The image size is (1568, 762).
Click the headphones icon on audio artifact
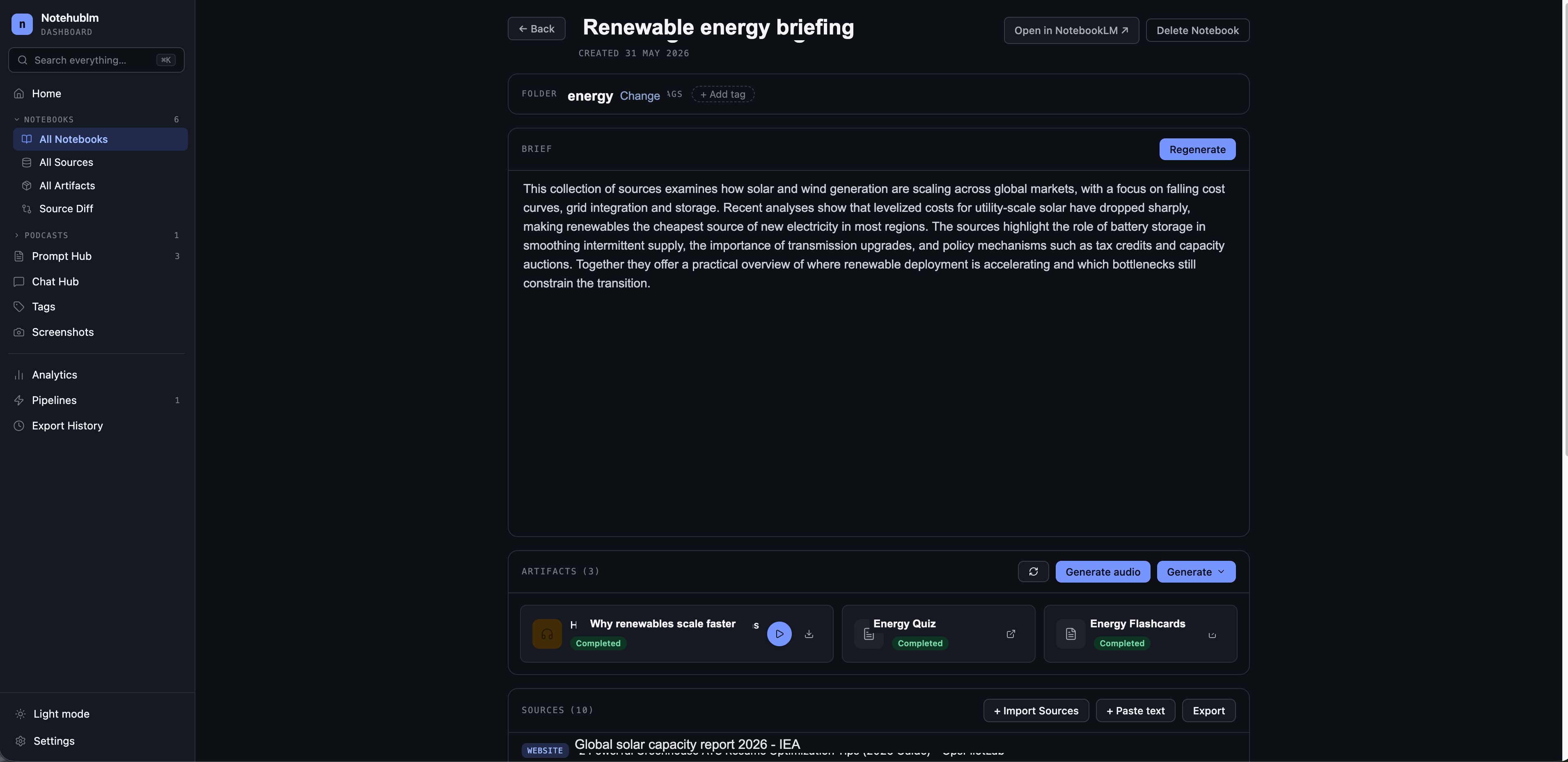[547, 633]
